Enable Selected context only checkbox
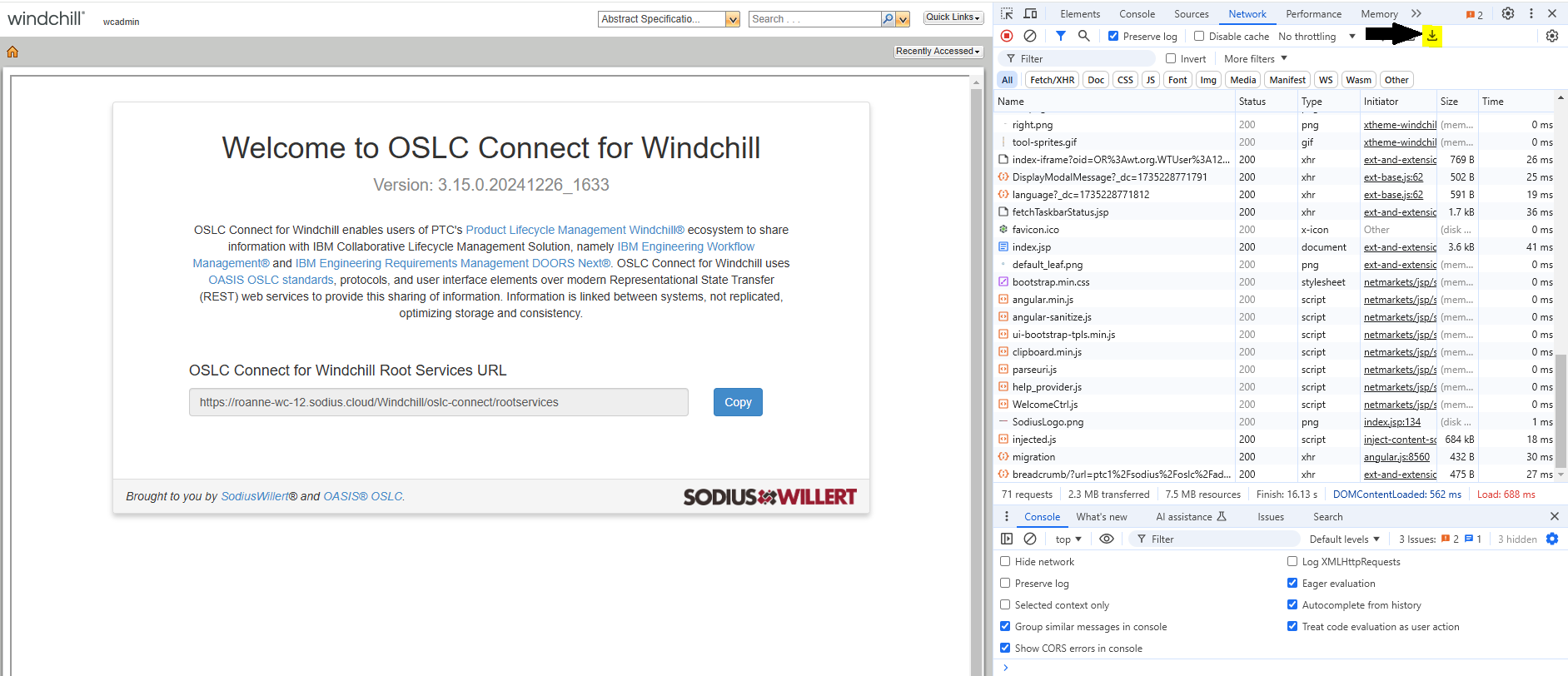This screenshot has width=1568, height=676. coord(1005,604)
